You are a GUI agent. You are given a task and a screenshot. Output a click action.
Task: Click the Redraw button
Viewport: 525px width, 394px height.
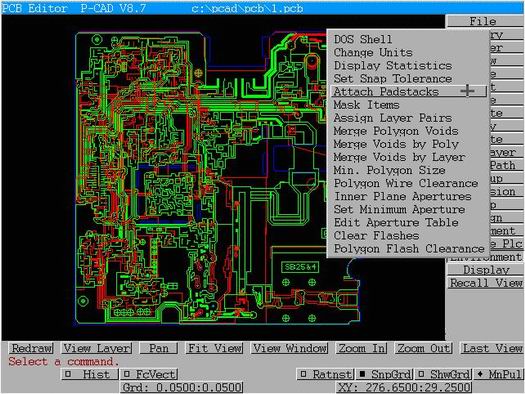point(31,348)
